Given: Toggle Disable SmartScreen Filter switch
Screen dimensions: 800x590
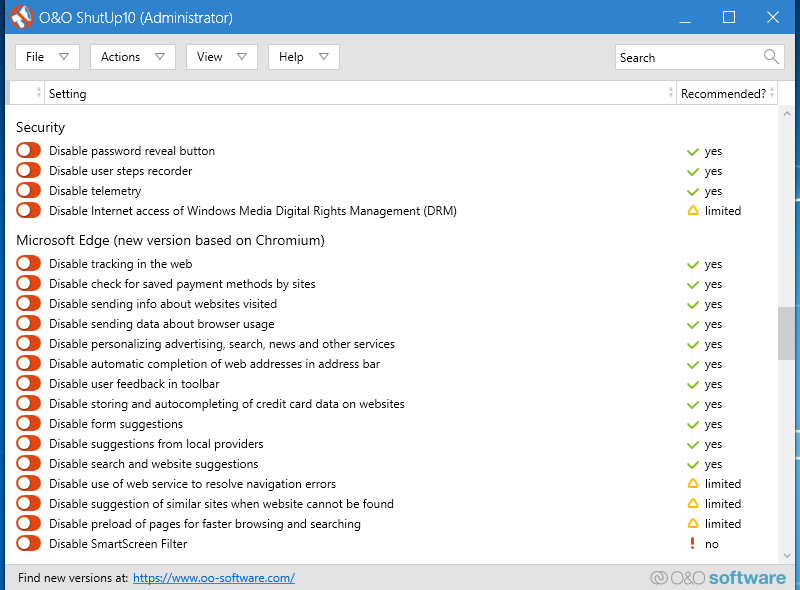Looking at the screenshot, I should [28, 543].
